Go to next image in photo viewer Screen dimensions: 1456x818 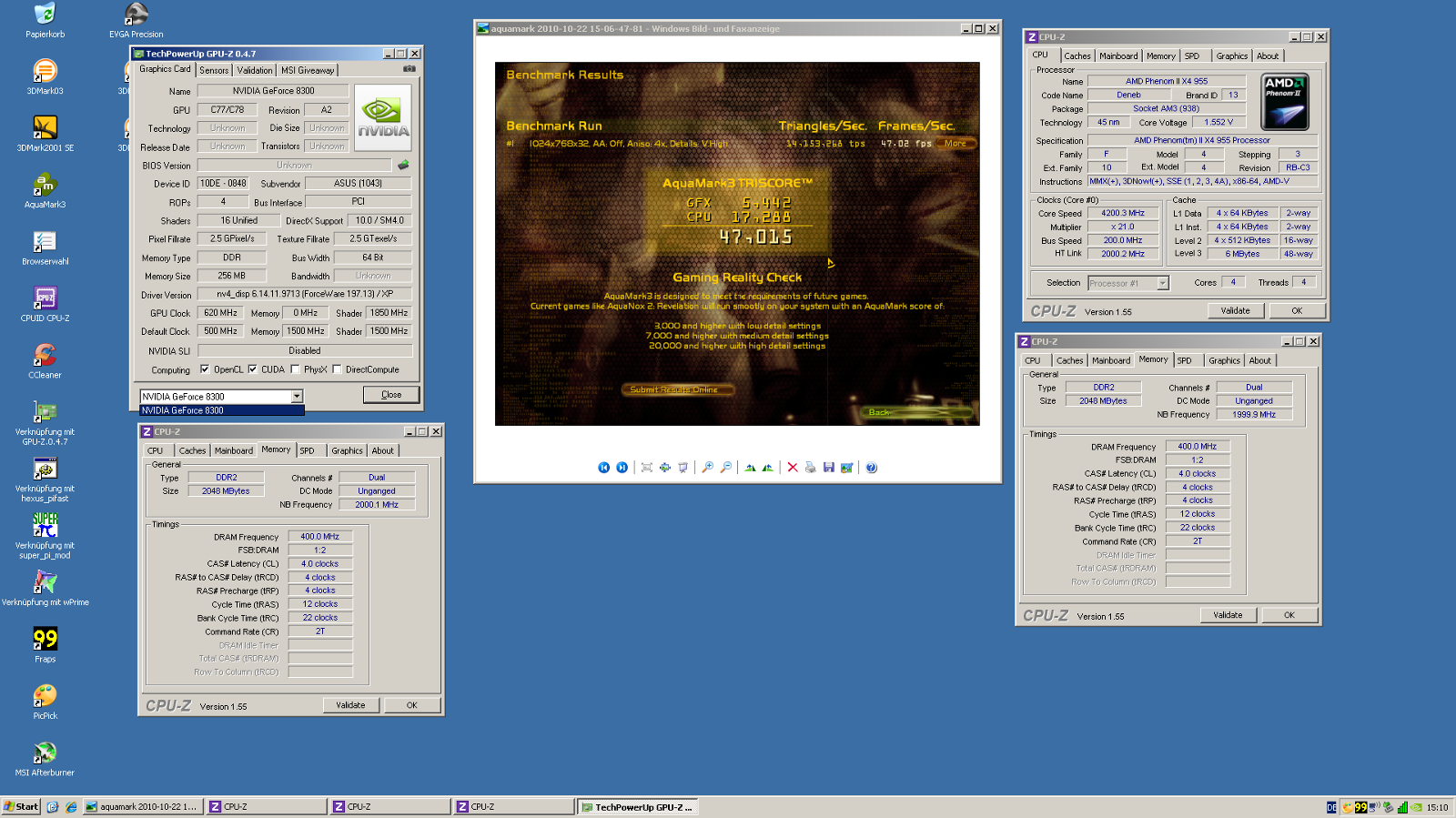(x=622, y=468)
